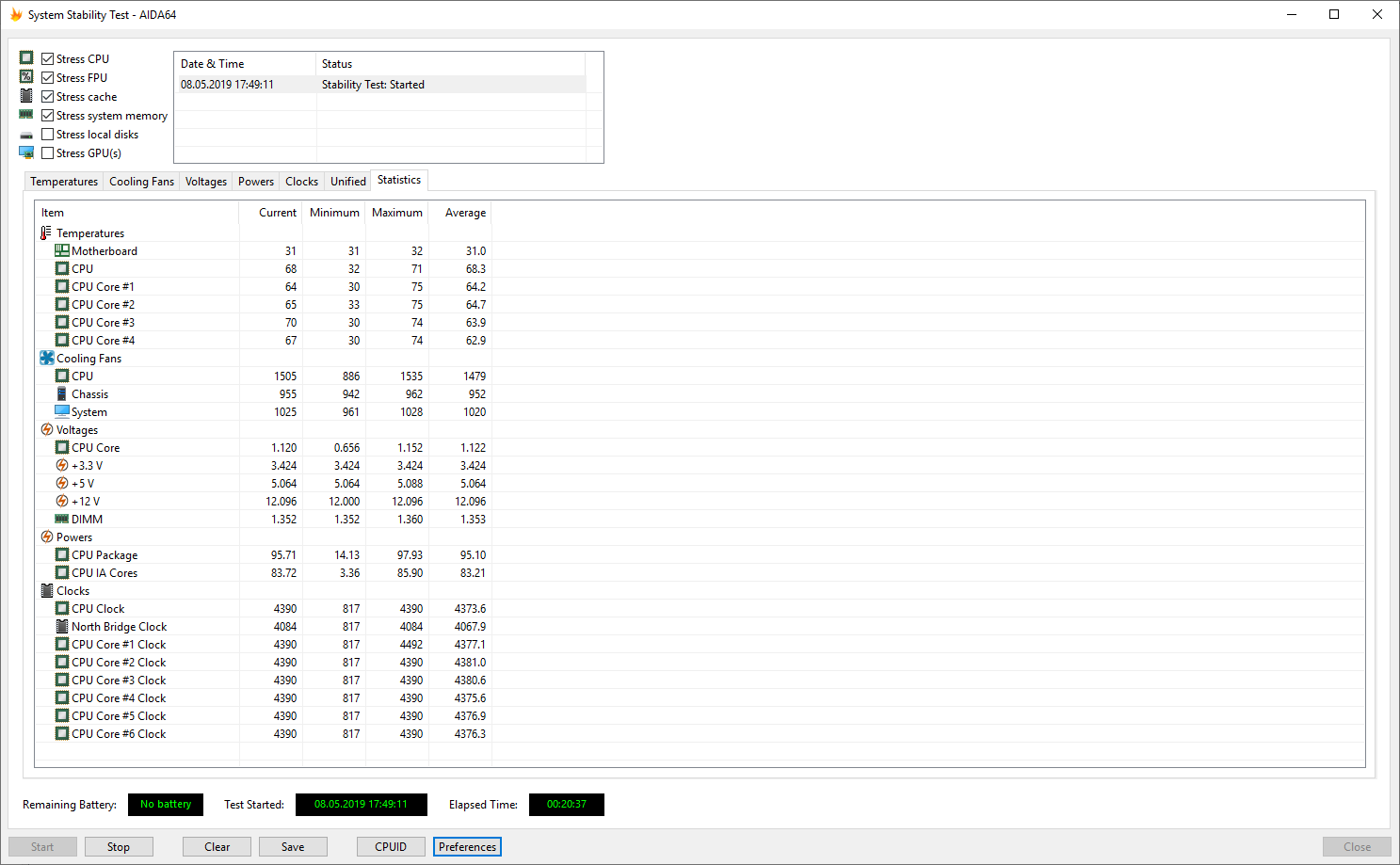
Task: Click the CPU Core #1 temperature icon
Action: [x=62, y=287]
